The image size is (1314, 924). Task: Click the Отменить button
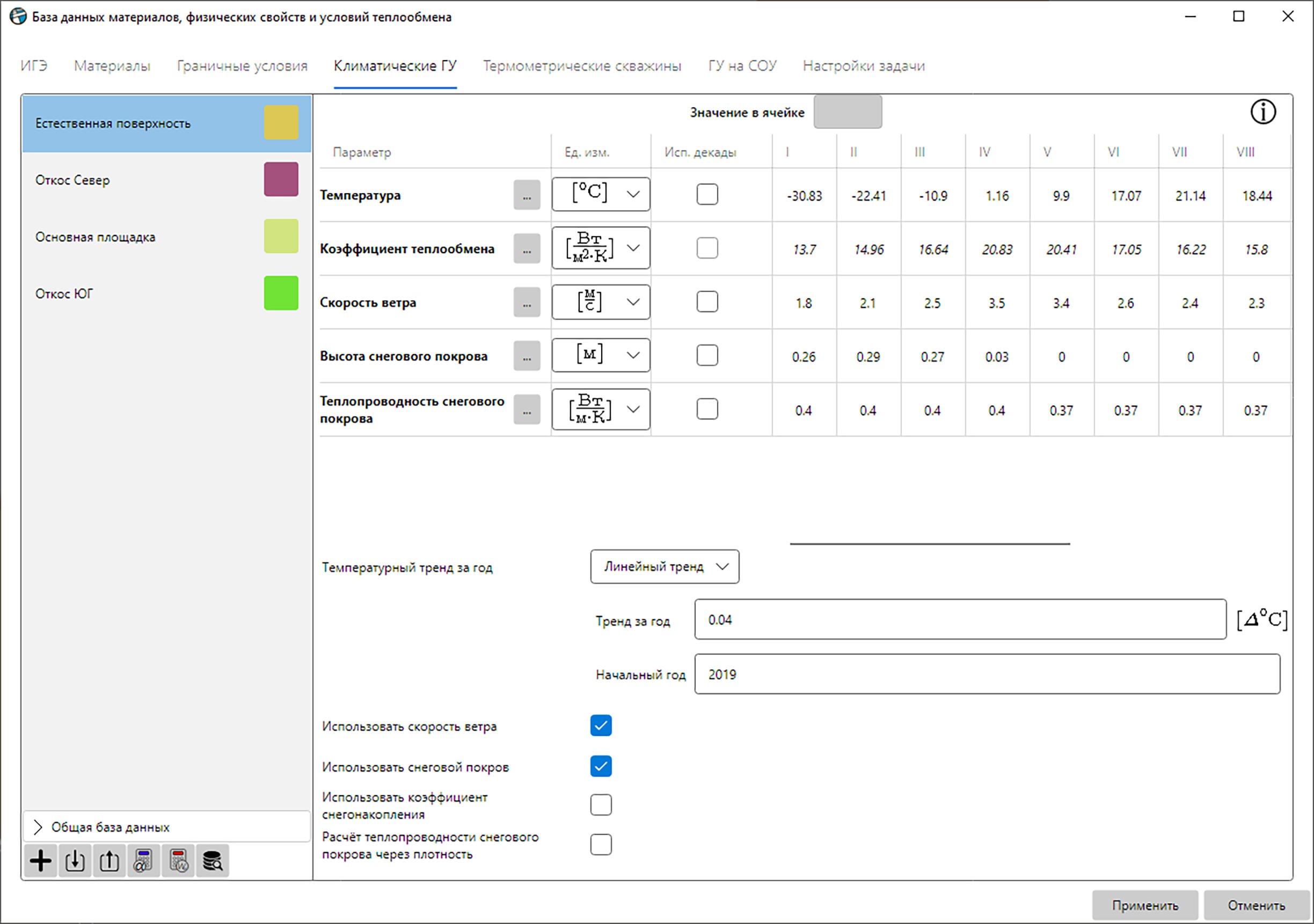point(1256,905)
